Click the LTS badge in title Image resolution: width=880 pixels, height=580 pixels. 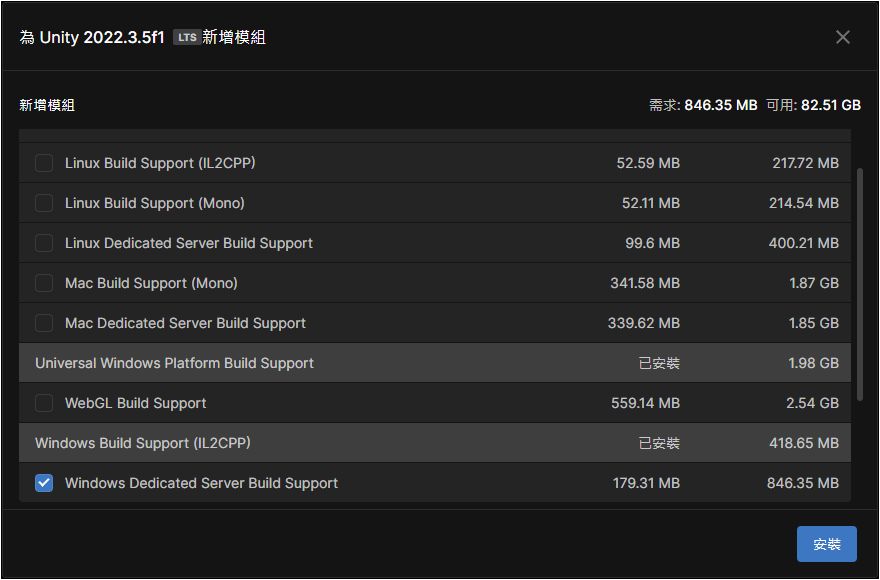pyautogui.click(x=187, y=38)
